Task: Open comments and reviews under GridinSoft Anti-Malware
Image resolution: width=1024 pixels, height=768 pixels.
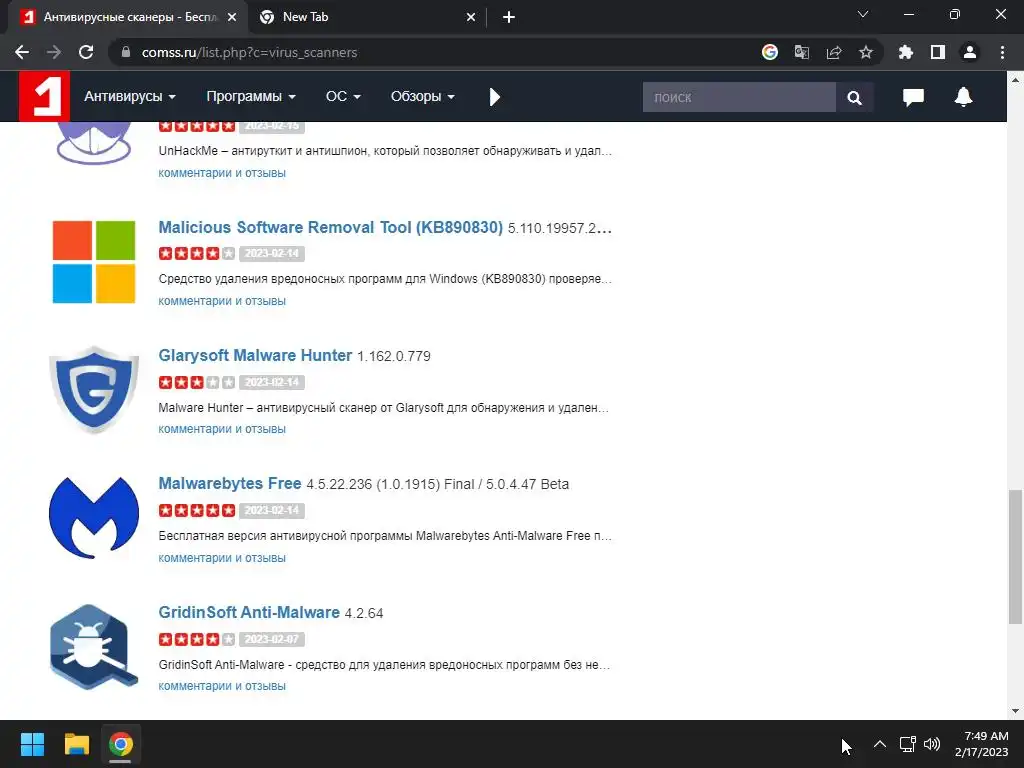Action: 222,686
